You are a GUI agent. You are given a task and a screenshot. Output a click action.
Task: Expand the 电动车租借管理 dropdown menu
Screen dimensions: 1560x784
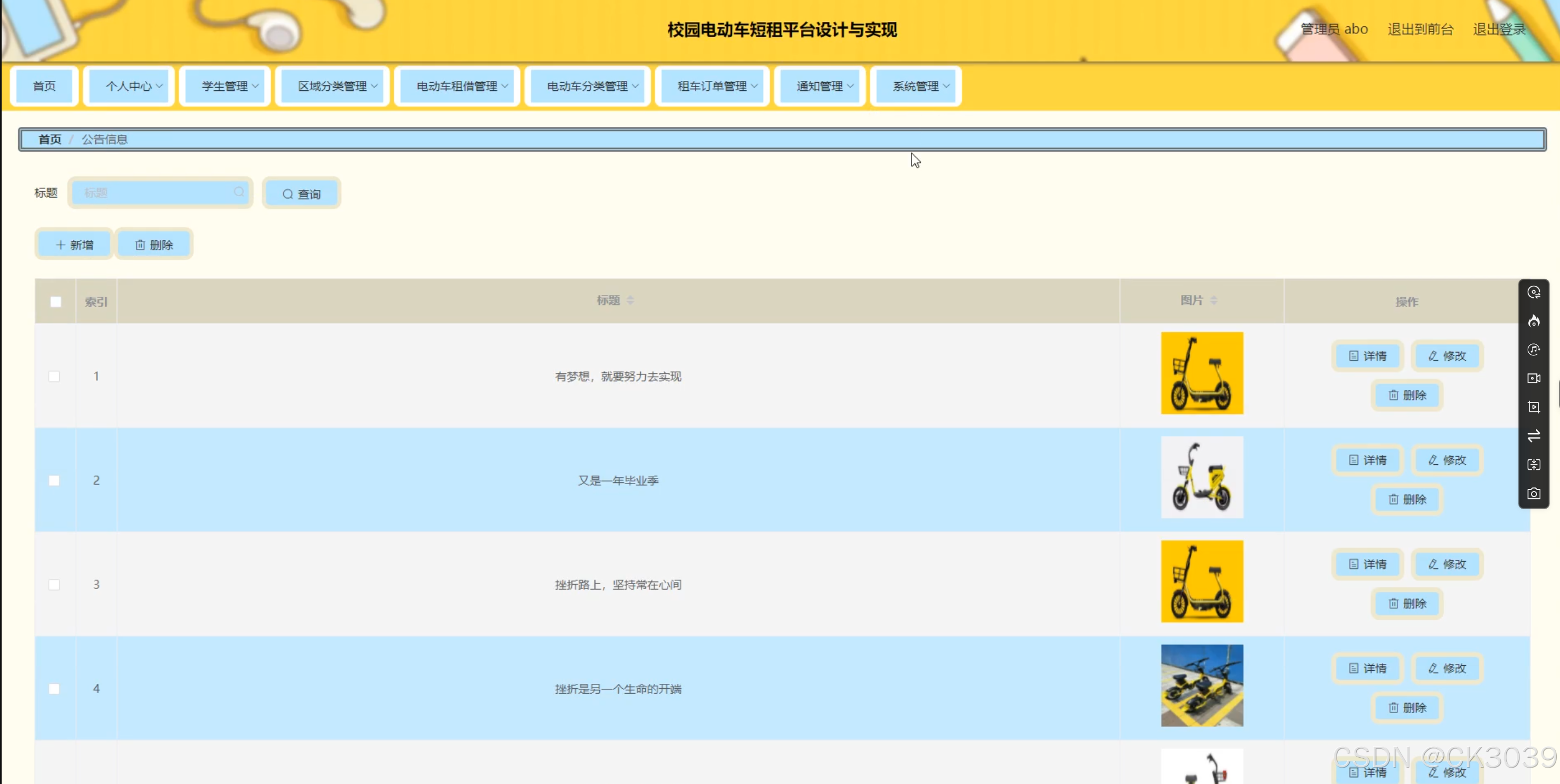pyautogui.click(x=457, y=87)
